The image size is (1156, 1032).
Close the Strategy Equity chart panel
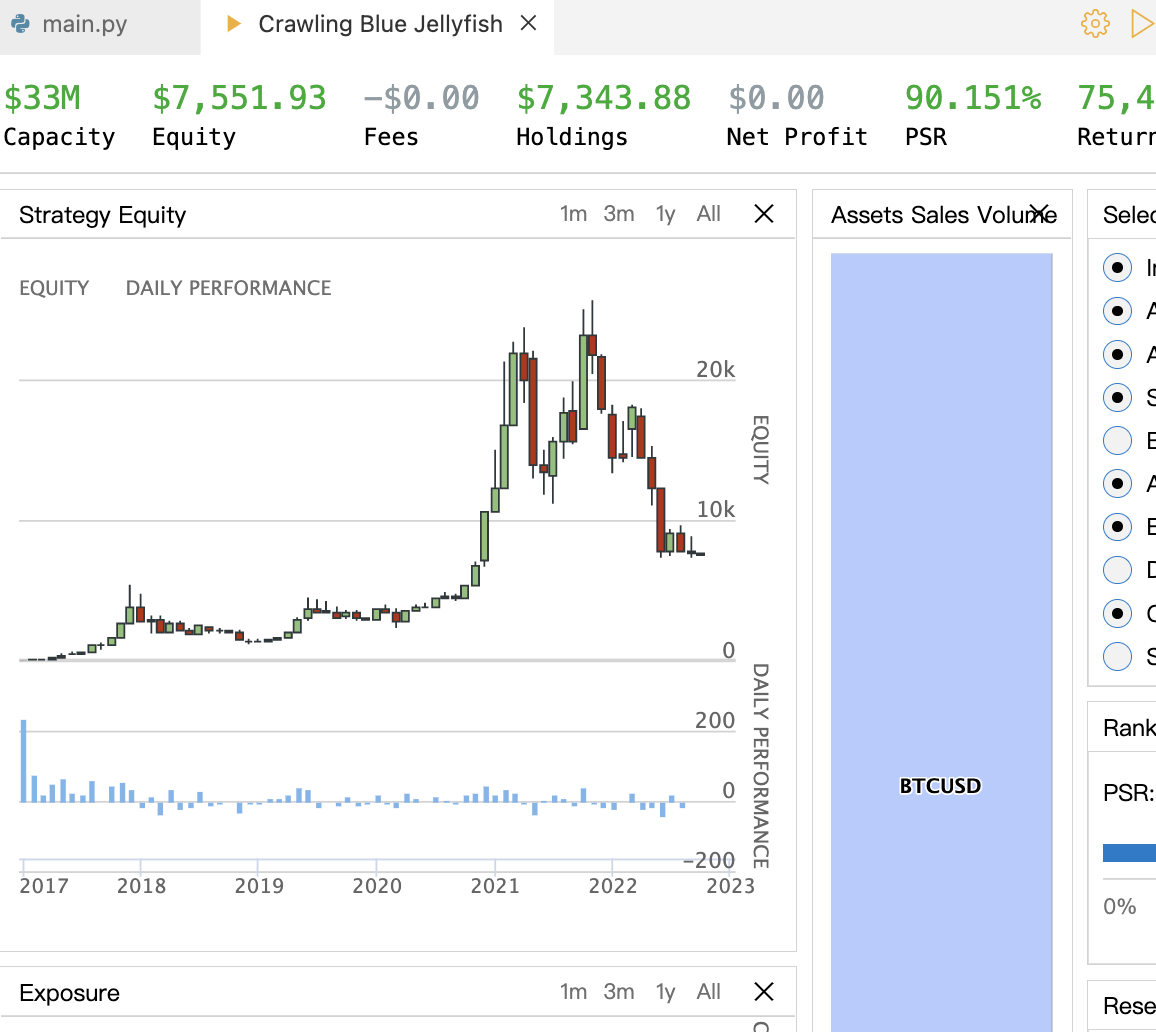[x=764, y=214]
